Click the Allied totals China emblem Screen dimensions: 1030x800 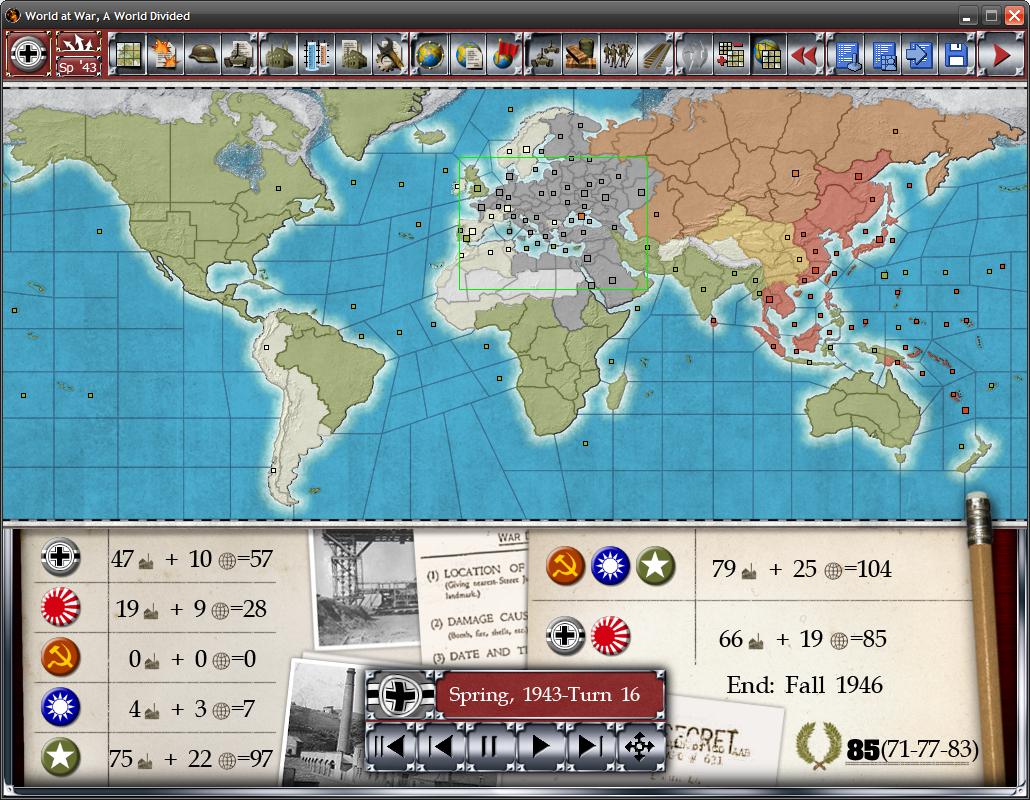pos(610,566)
